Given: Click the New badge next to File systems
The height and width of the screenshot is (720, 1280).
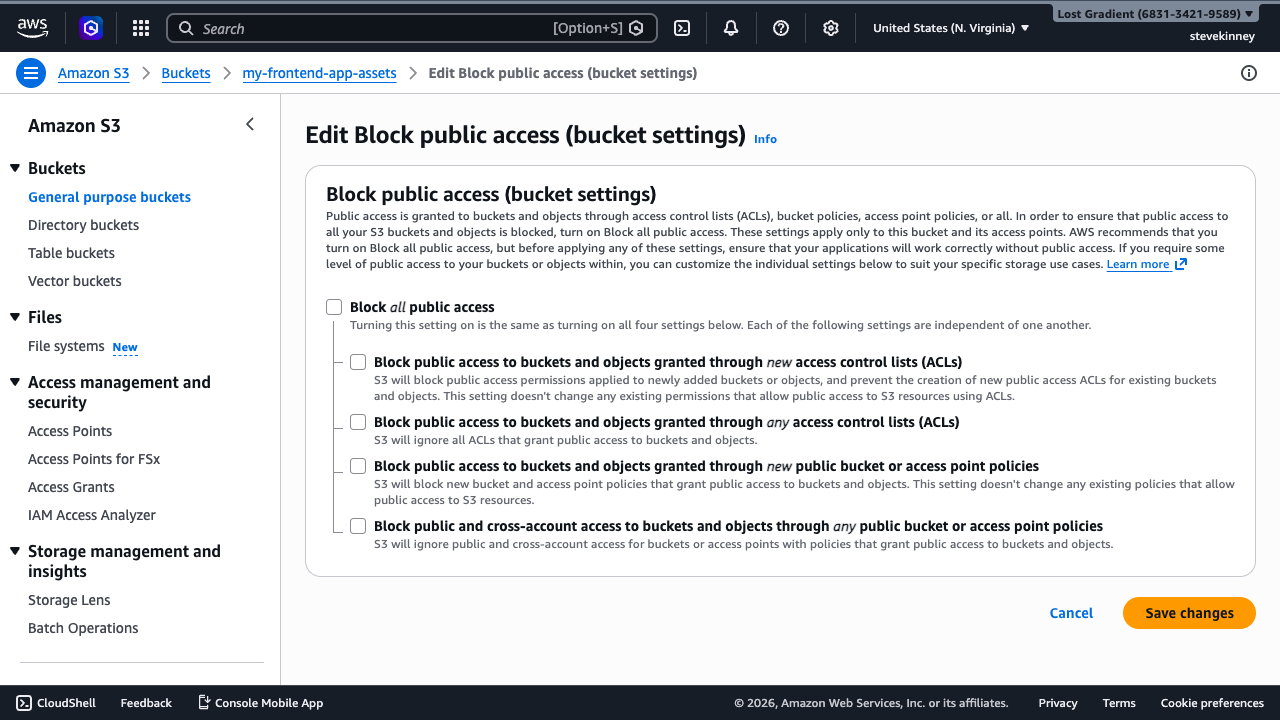Looking at the screenshot, I should point(125,347).
